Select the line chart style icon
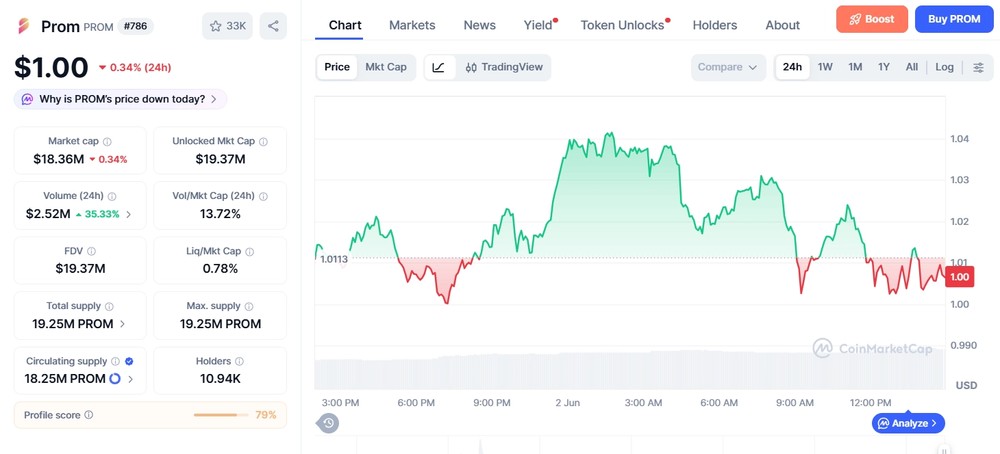Viewport: 1000px width, 454px height. pos(439,67)
